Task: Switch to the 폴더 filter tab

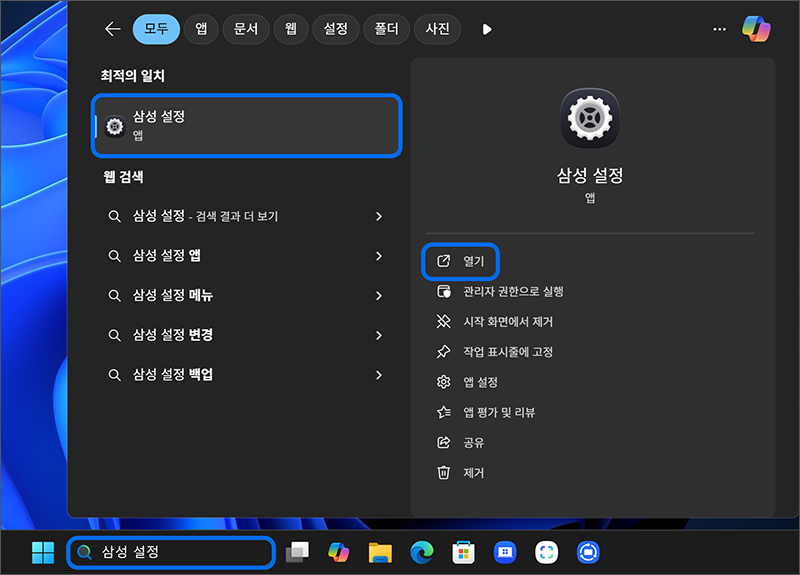Action: pos(386,29)
